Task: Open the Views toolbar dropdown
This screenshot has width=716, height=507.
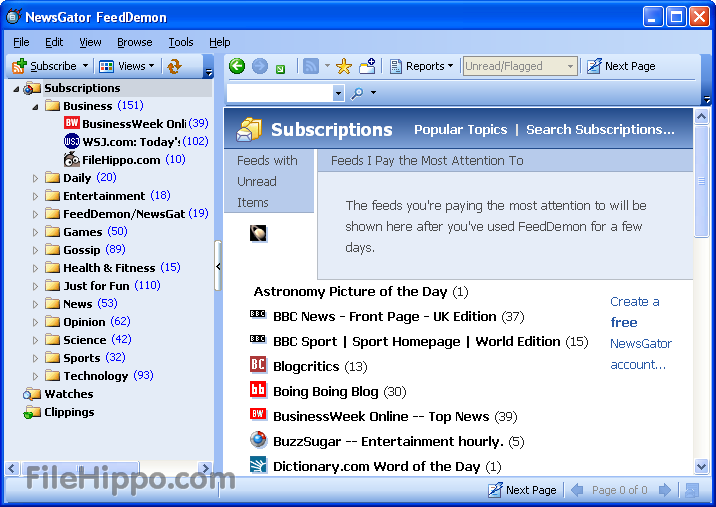Action: tap(126, 66)
